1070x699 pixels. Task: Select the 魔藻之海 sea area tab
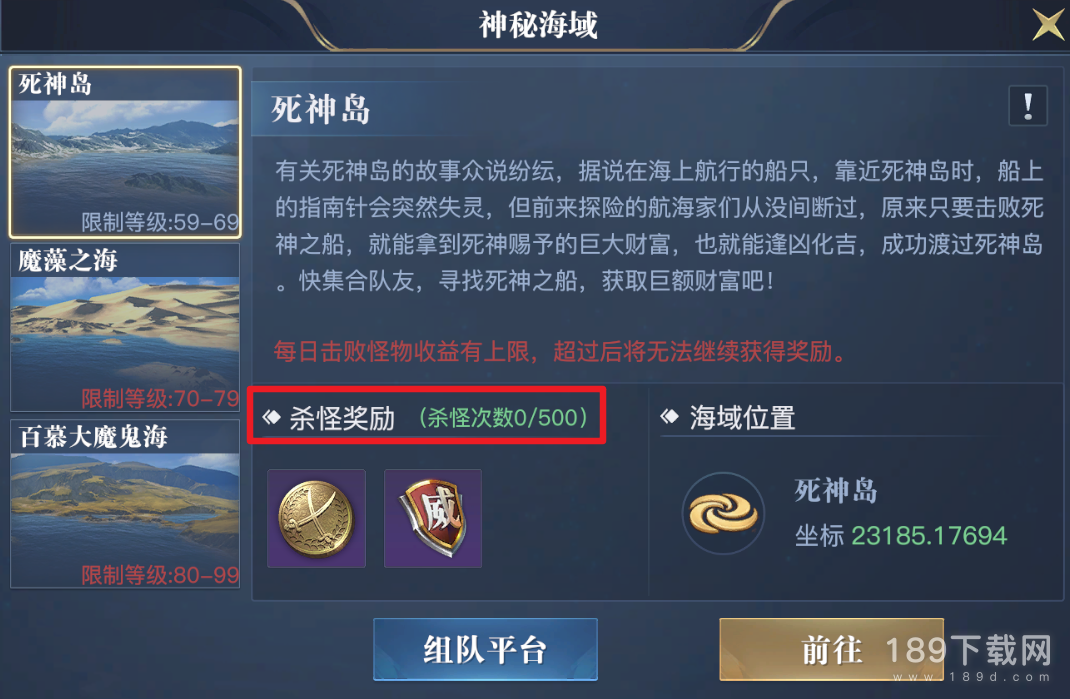coord(125,327)
